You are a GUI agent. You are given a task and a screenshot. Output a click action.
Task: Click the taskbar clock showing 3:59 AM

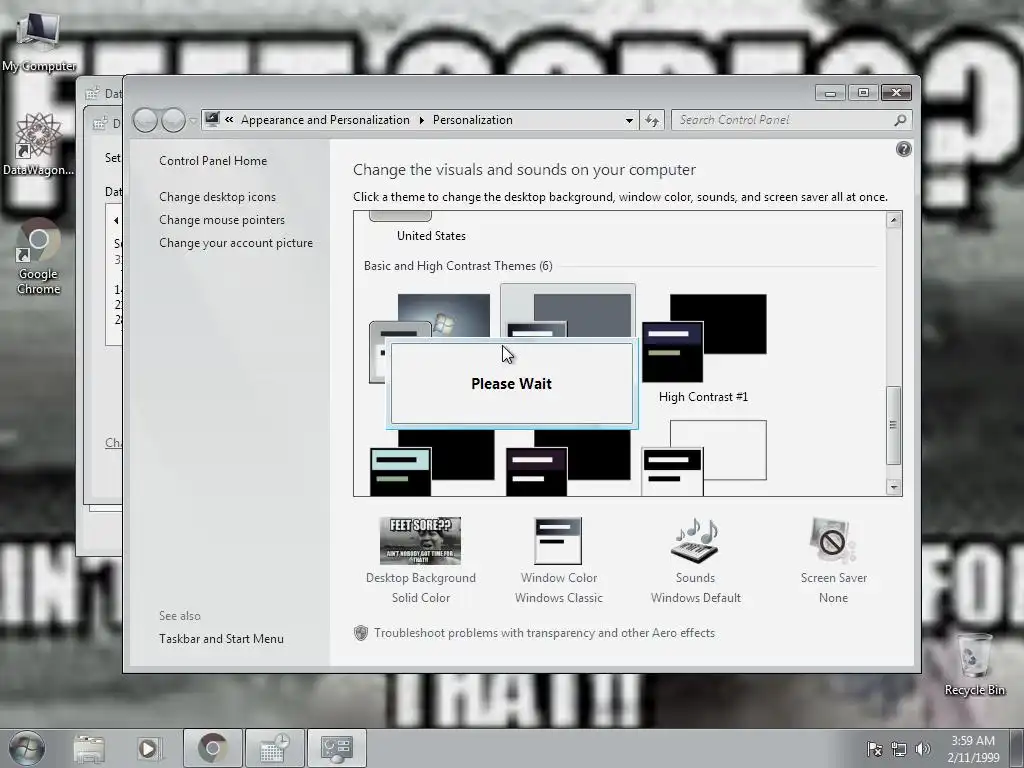point(973,748)
